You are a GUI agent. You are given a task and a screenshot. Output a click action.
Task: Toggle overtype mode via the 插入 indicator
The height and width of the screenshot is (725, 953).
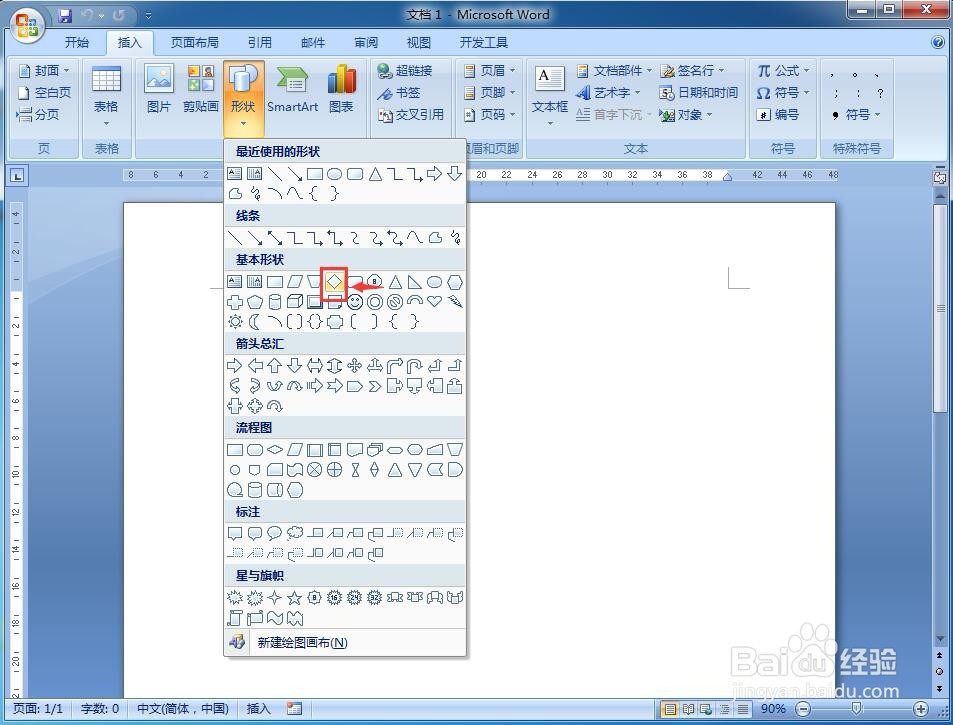click(256, 708)
